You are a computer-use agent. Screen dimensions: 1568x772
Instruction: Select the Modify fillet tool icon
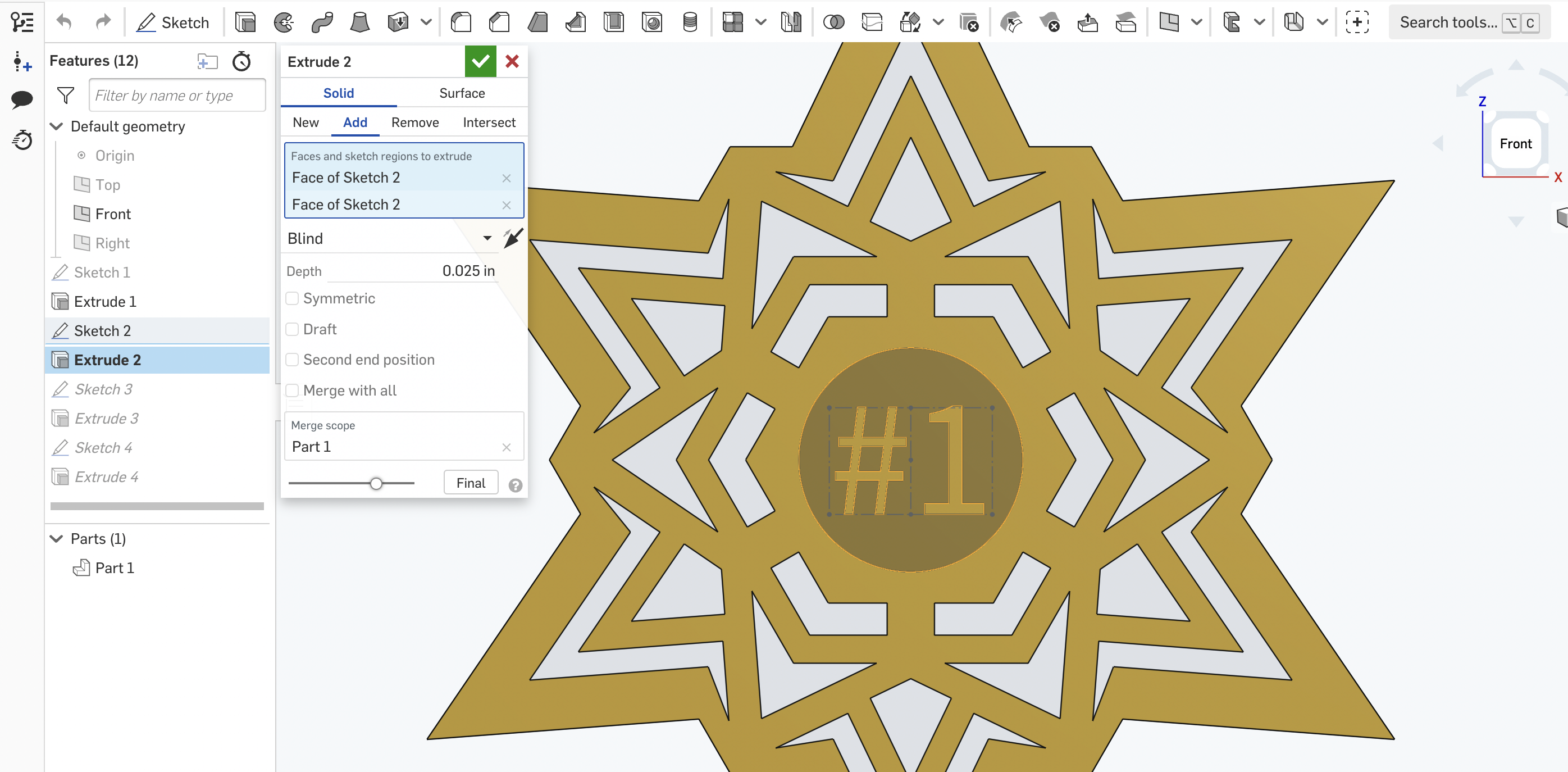pos(1011,22)
